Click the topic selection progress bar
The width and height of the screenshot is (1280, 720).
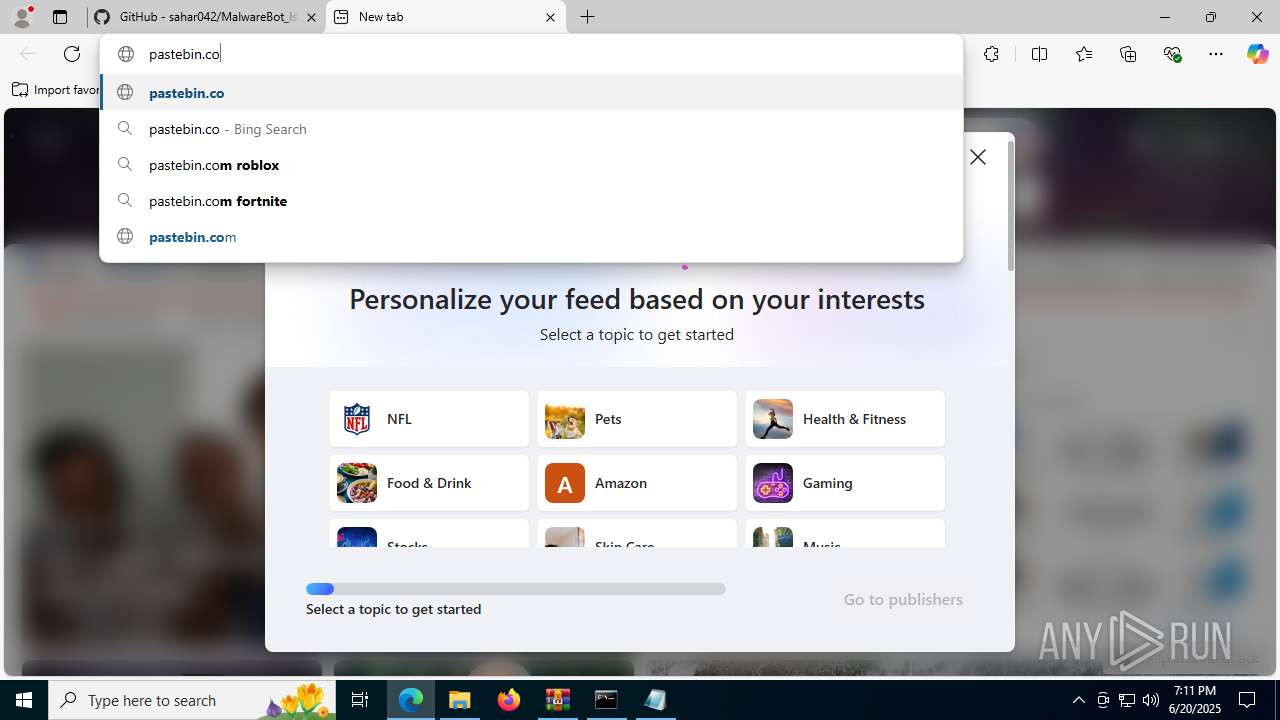516,589
